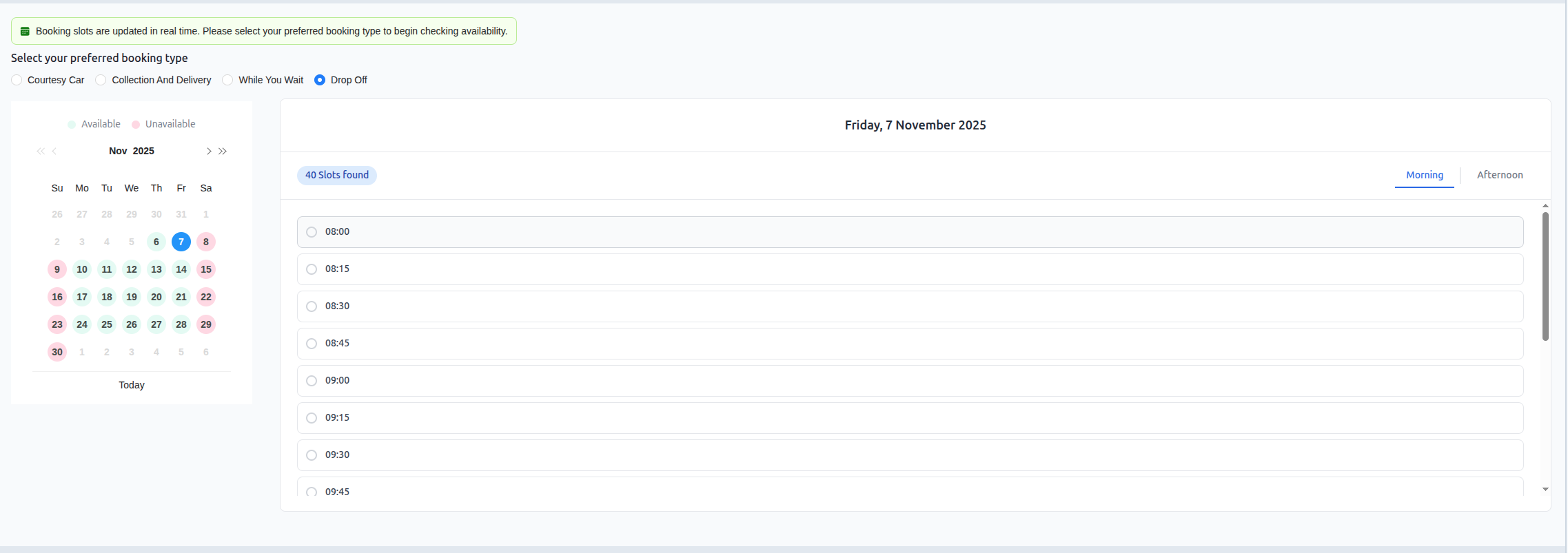
Task: Click scrollbar up arrow in slots list
Action: [x=1545, y=206]
